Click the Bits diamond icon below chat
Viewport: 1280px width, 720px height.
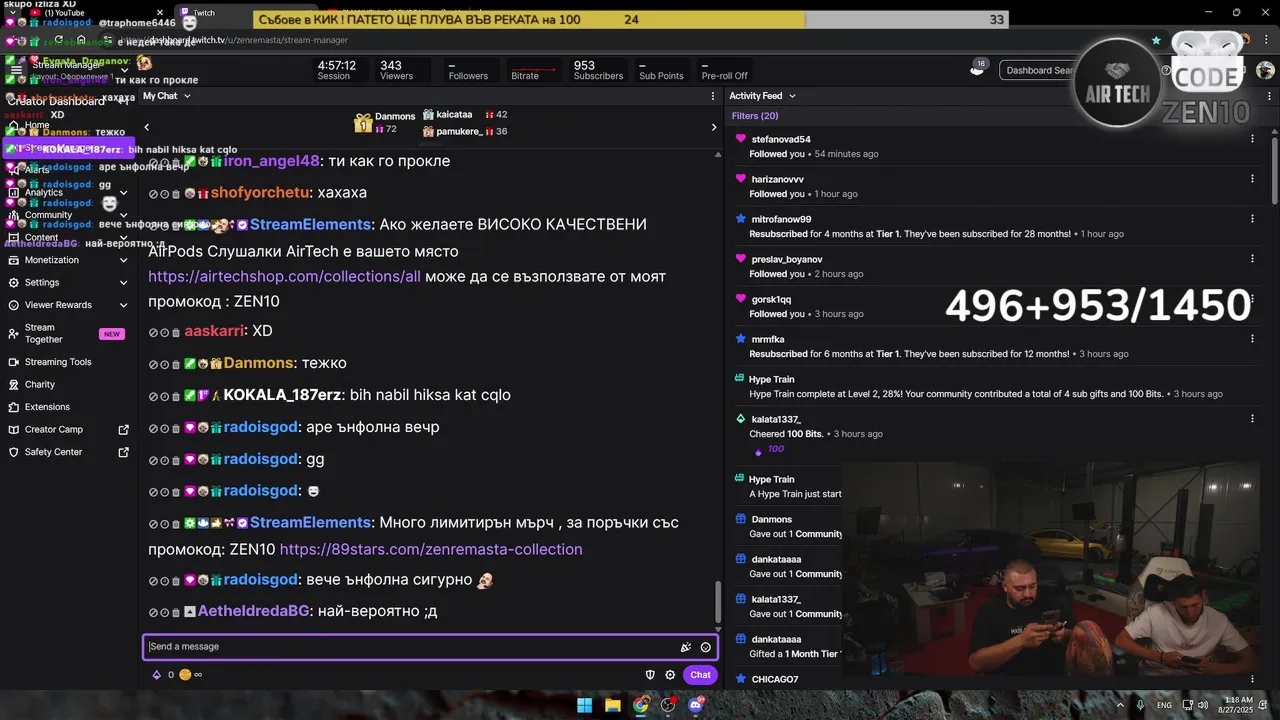(x=156, y=675)
